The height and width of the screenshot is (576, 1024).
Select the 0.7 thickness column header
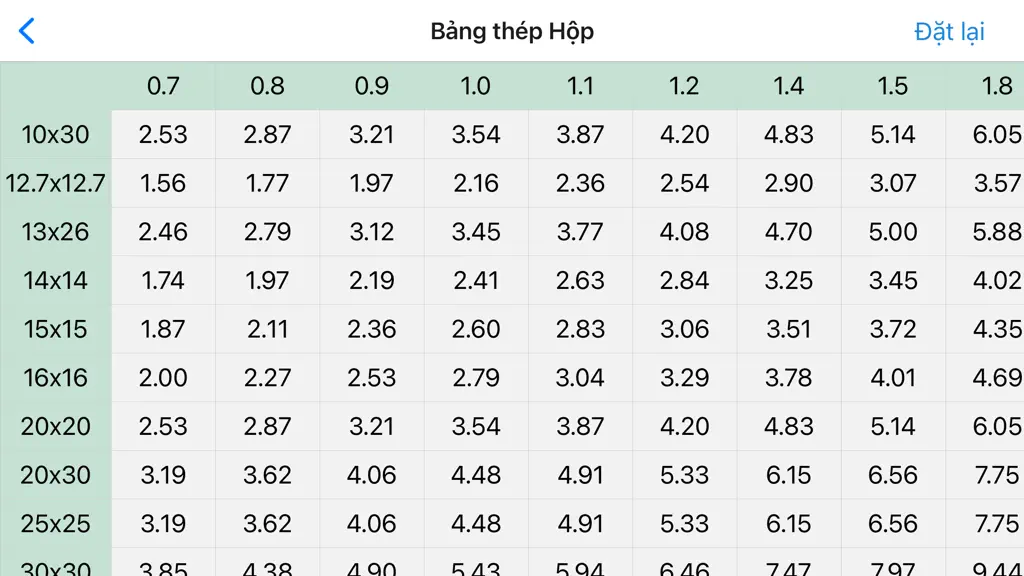163,86
